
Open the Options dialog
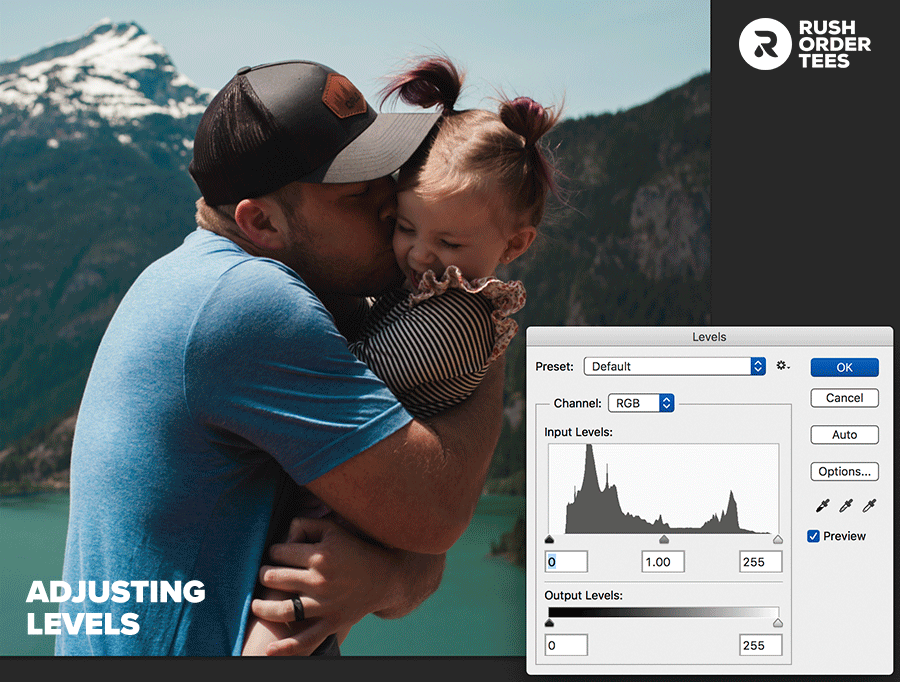[844, 471]
